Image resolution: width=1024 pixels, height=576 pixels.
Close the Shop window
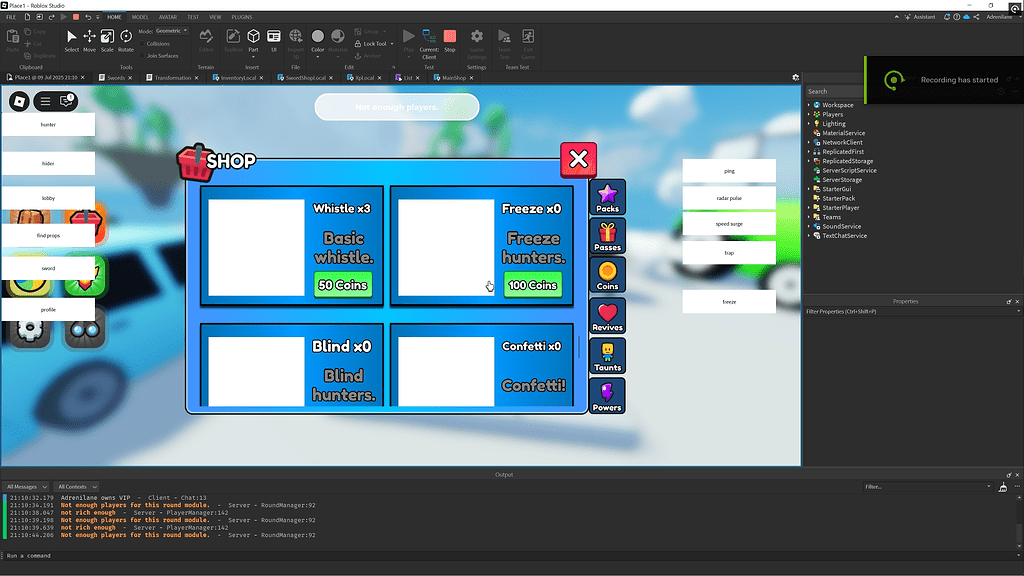pyautogui.click(x=578, y=159)
